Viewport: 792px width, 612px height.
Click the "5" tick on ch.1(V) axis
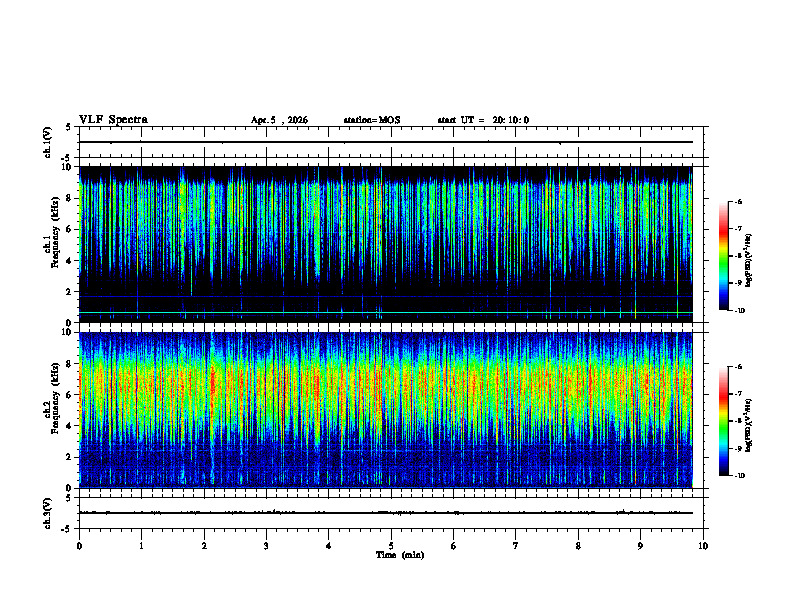point(68,127)
